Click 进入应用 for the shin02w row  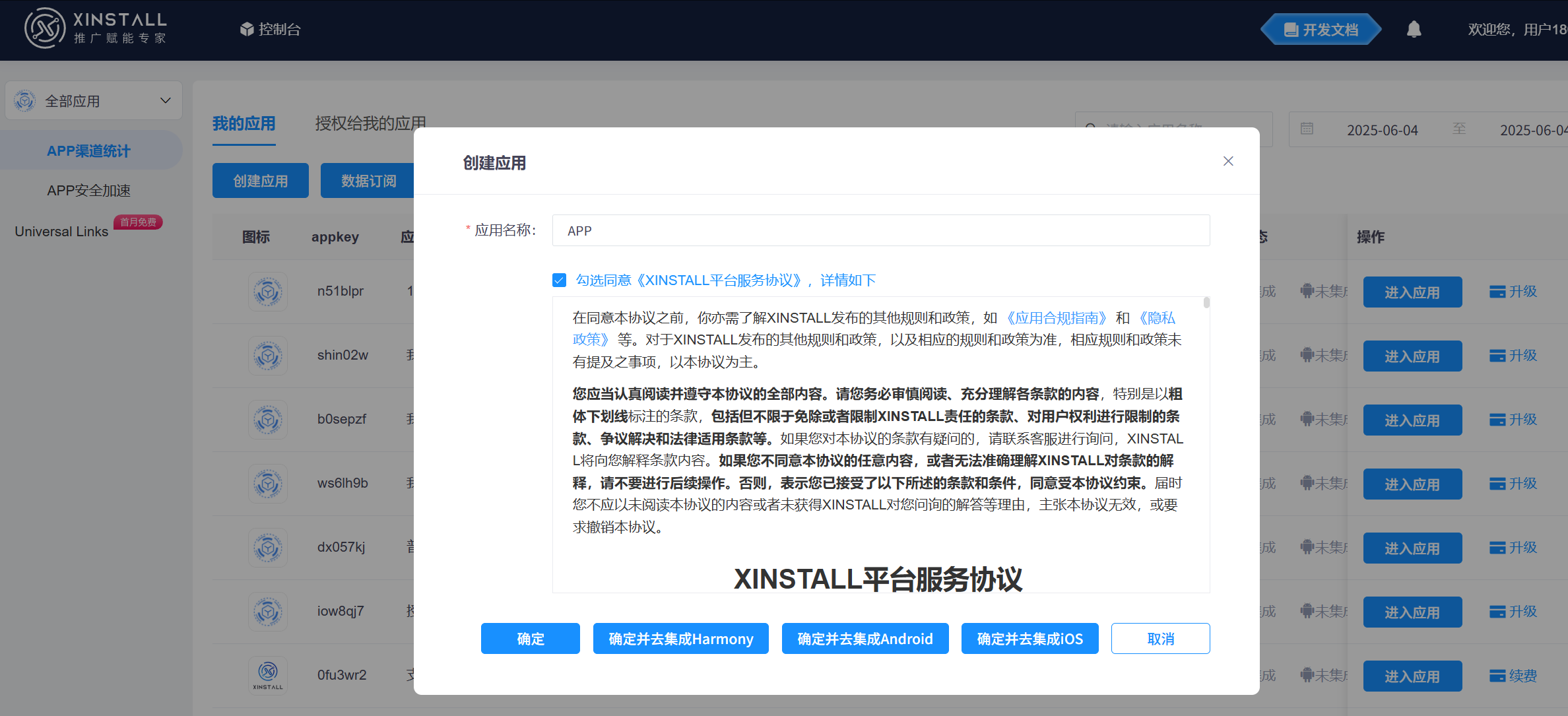[x=1413, y=356]
